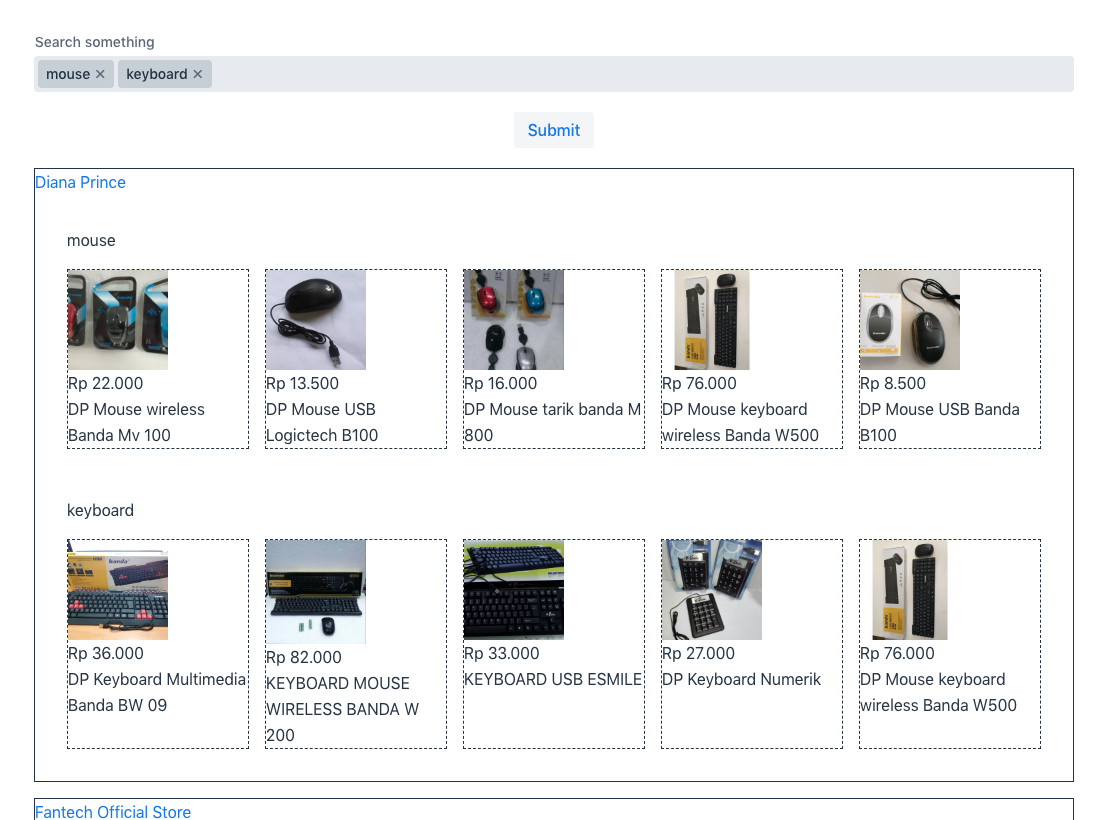Open the Diana Prince store link
This screenshot has height=820, width=1106.
tap(80, 183)
